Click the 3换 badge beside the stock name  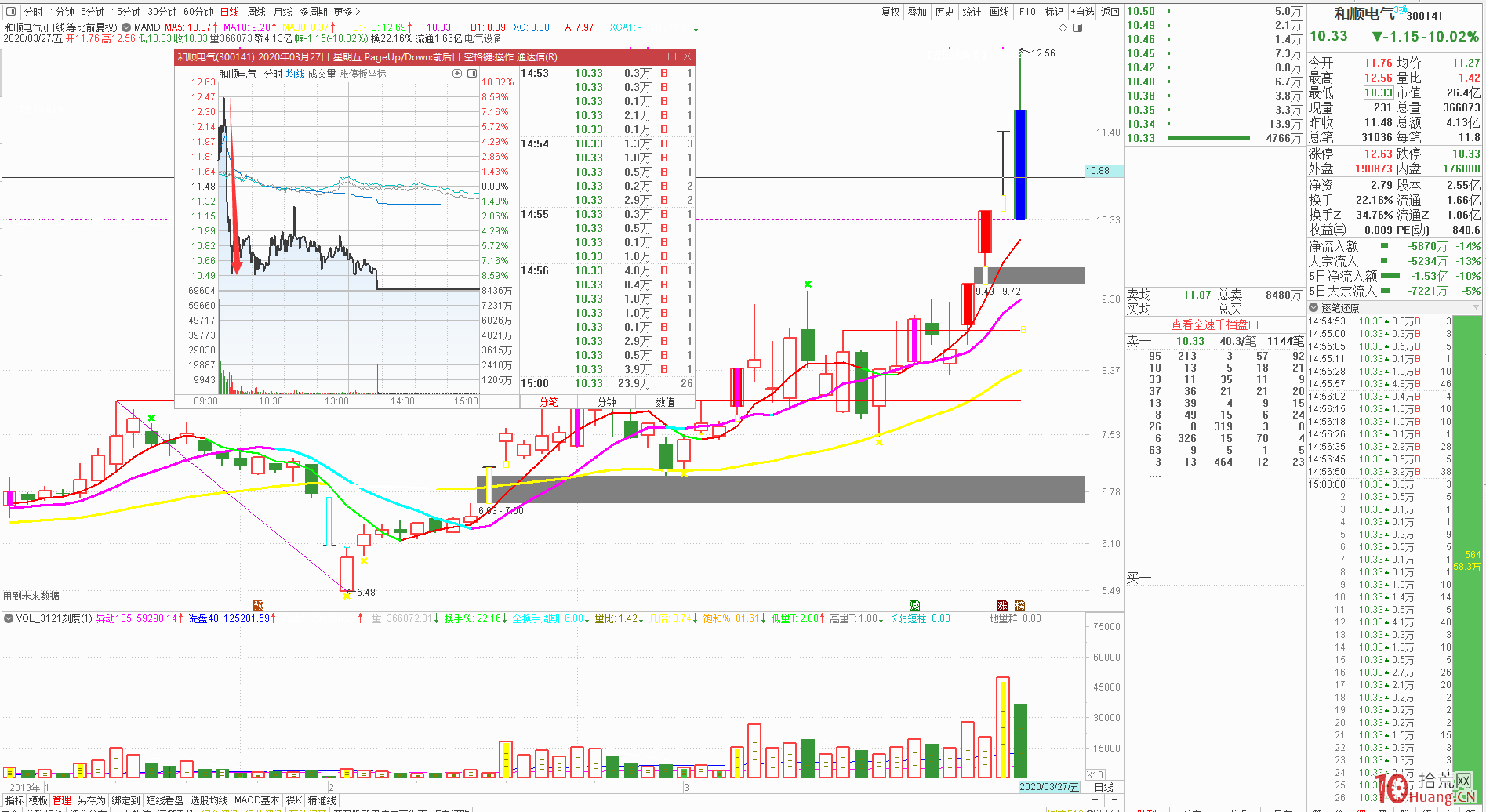[x=1401, y=9]
